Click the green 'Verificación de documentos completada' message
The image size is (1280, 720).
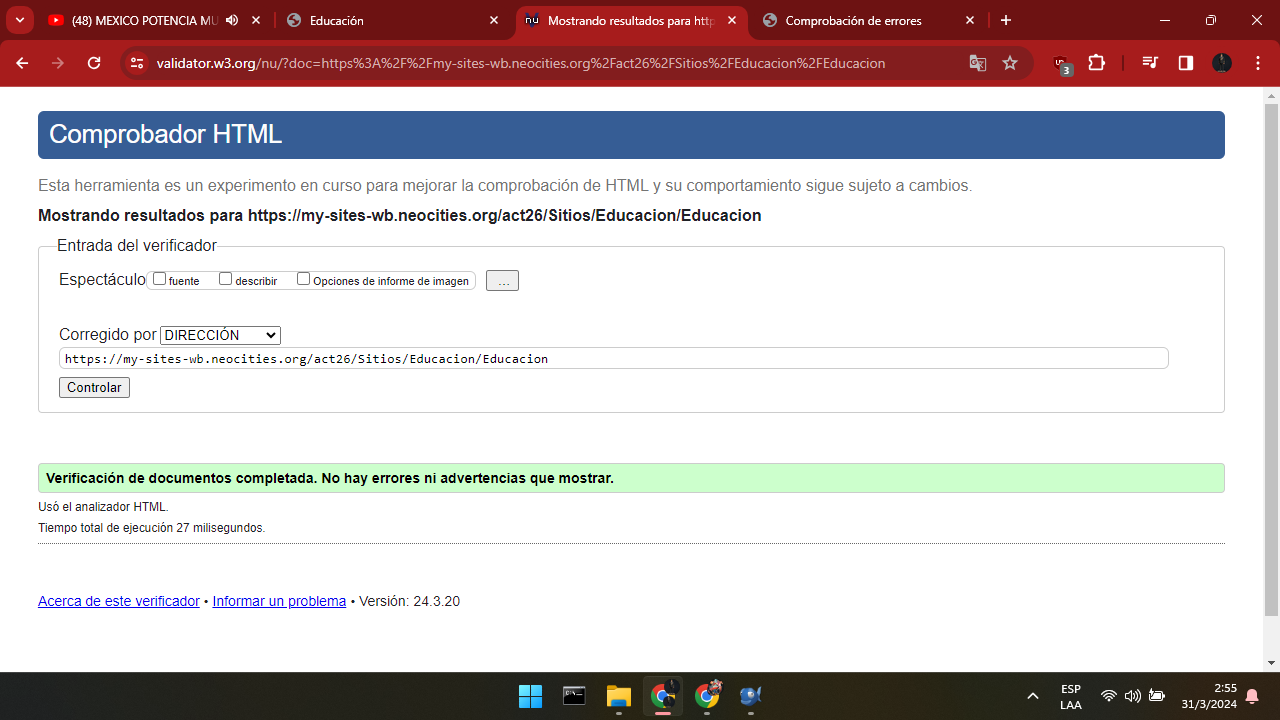[x=631, y=478]
